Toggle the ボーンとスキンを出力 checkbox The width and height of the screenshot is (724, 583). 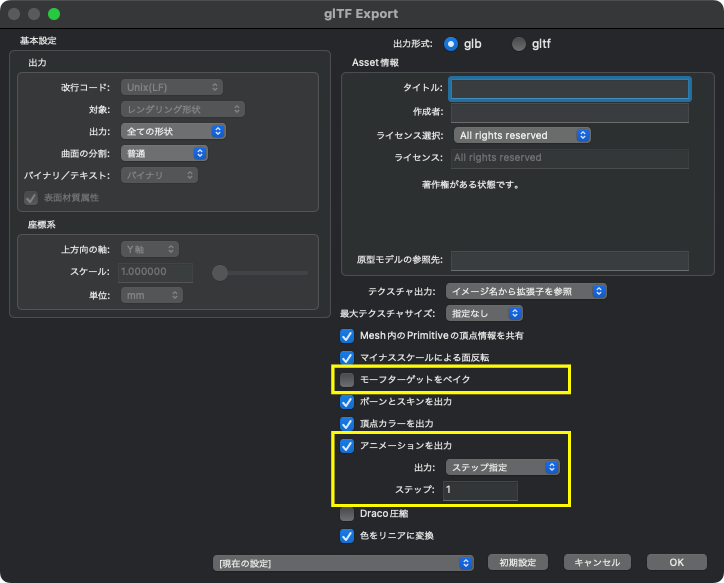[x=347, y=402]
